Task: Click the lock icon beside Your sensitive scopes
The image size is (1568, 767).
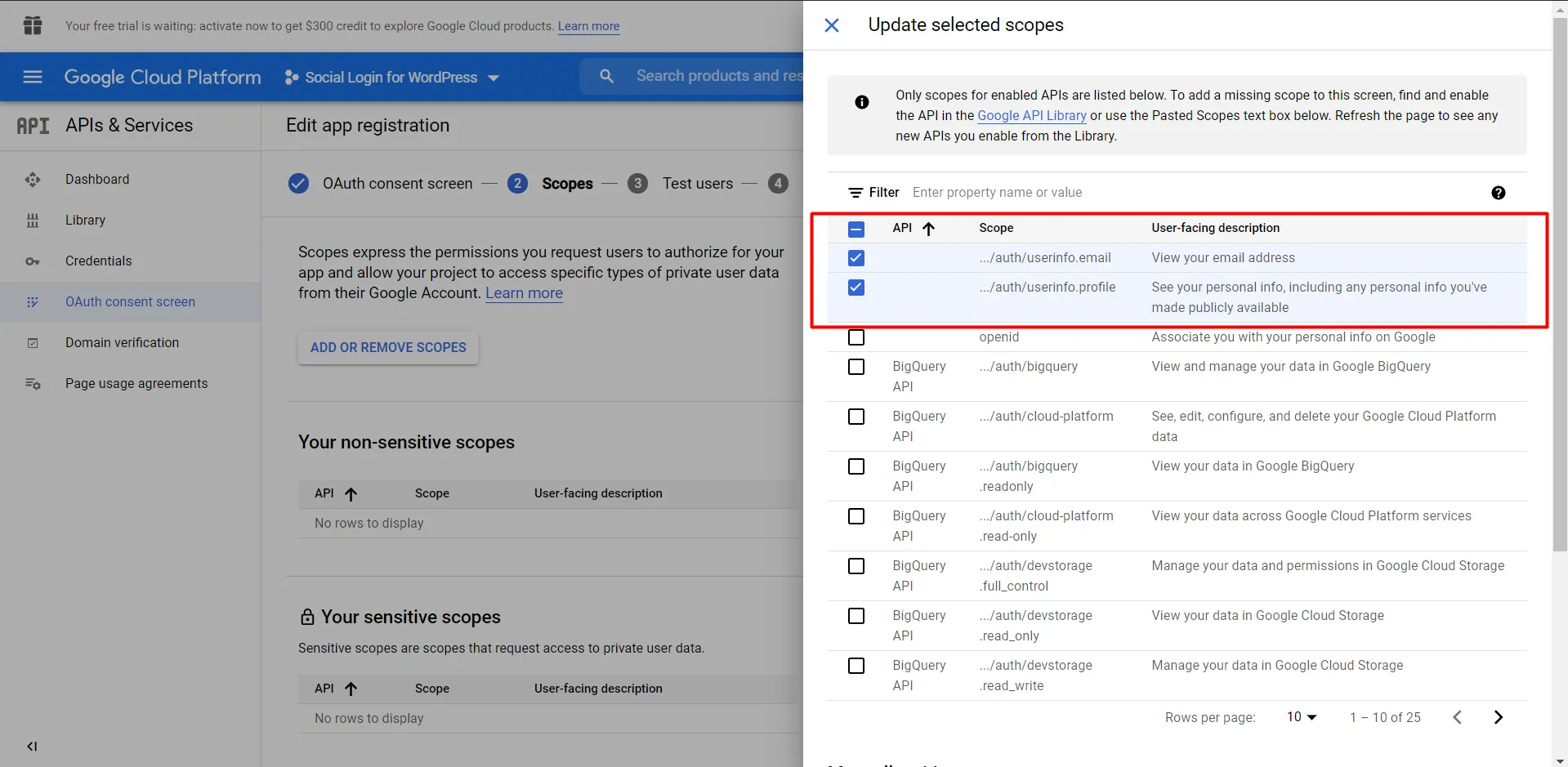Action: coord(307,617)
